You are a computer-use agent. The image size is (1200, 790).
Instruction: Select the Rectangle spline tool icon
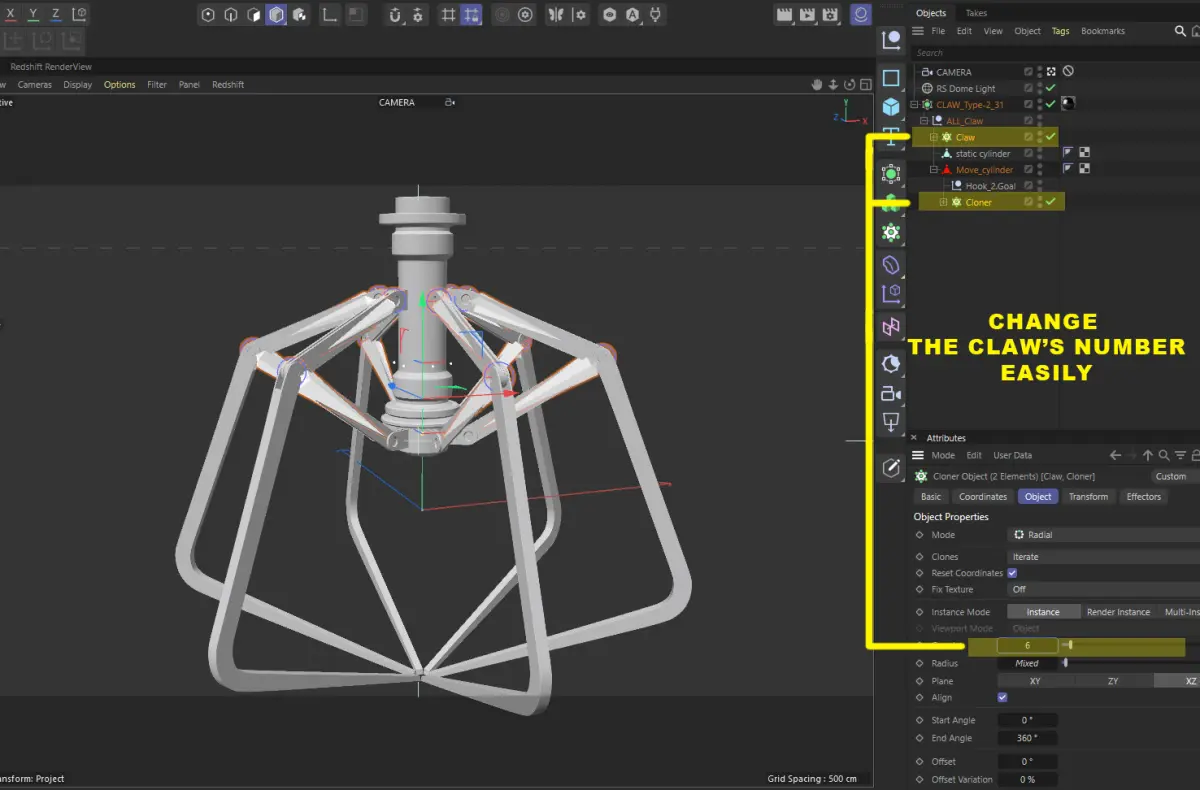(891, 78)
